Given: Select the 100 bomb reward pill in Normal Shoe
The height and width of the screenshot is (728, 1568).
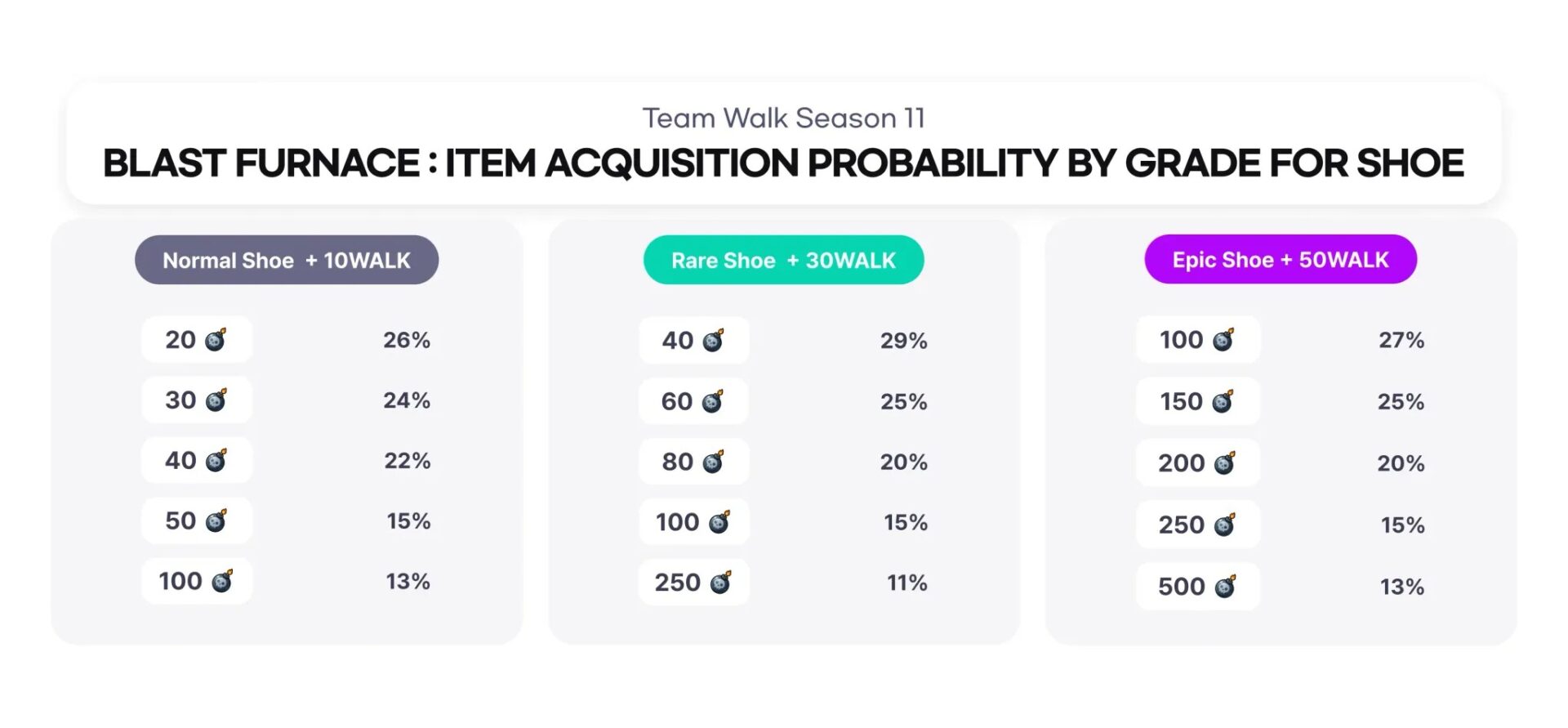Looking at the screenshot, I should pos(197,581).
